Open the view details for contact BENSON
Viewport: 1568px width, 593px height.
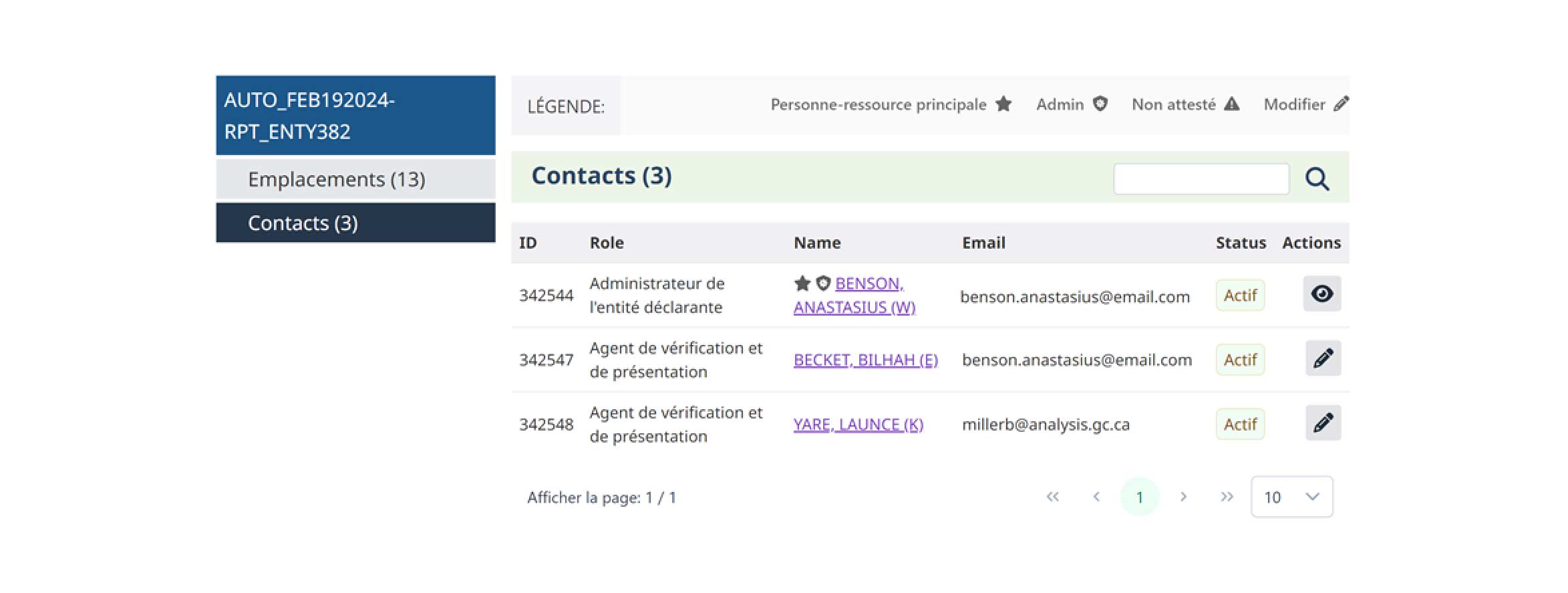pos(1322,293)
